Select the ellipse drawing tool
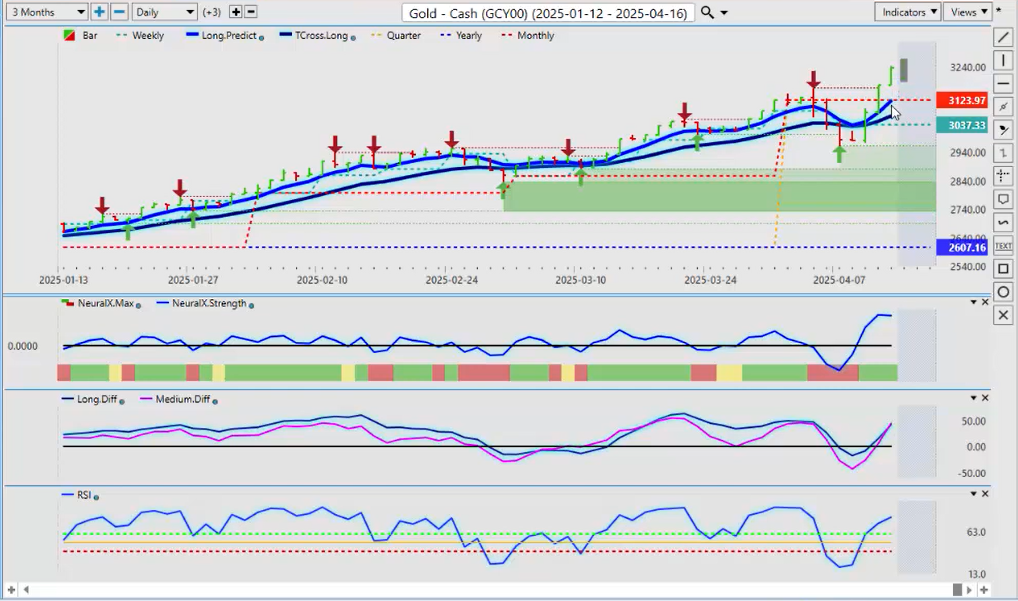The image size is (1018, 601). (x=1003, y=291)
